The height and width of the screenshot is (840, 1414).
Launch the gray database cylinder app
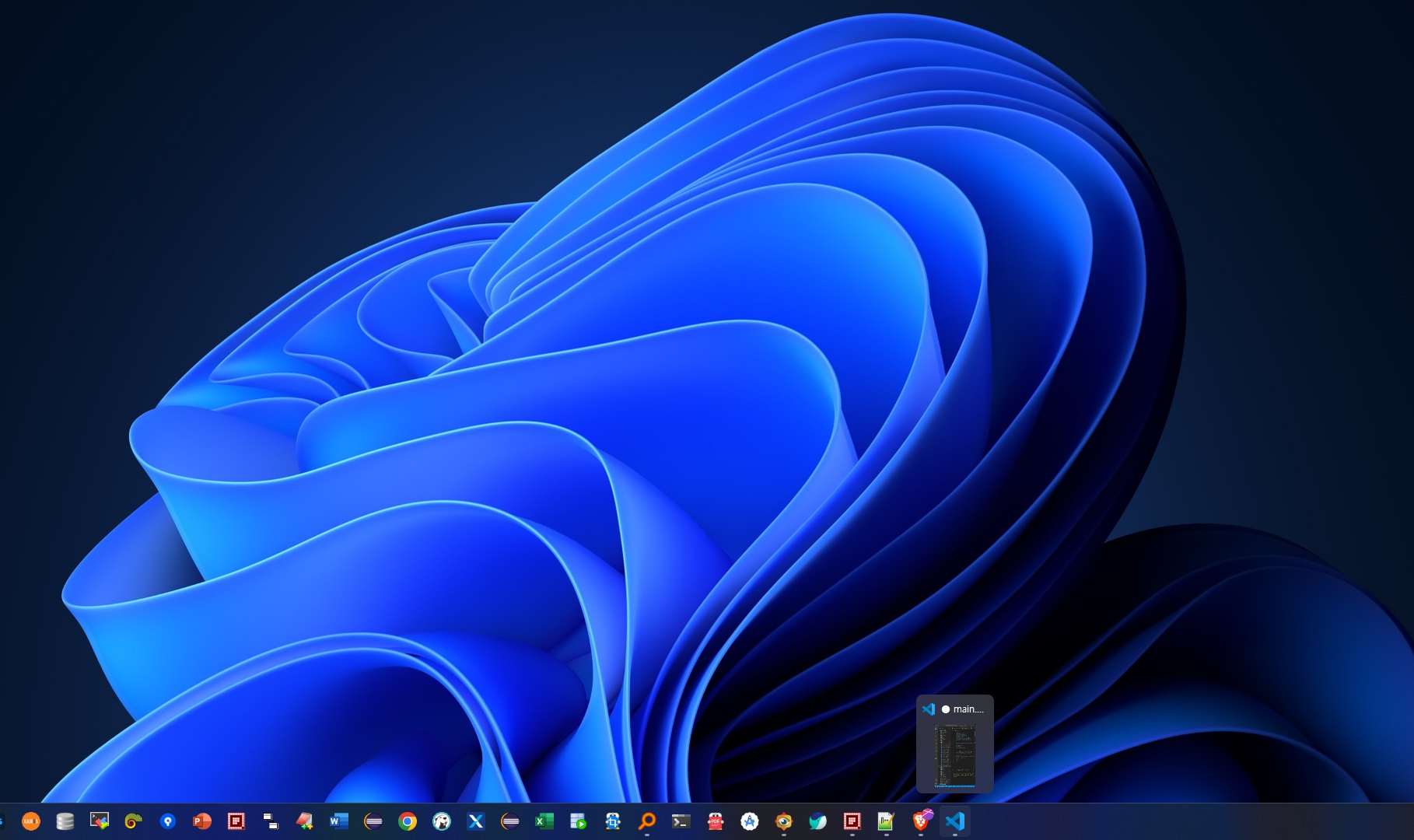(x=65, y=821)
